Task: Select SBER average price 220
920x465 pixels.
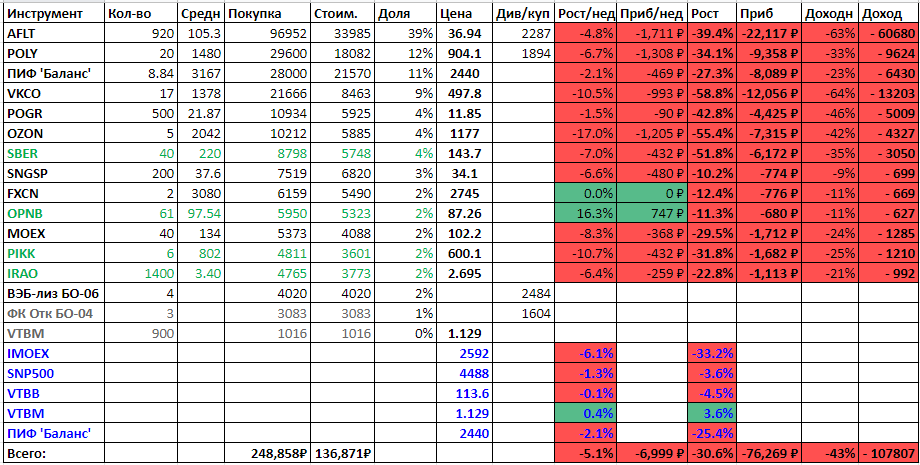Action: pyautogui.click(x=200, y=154)
